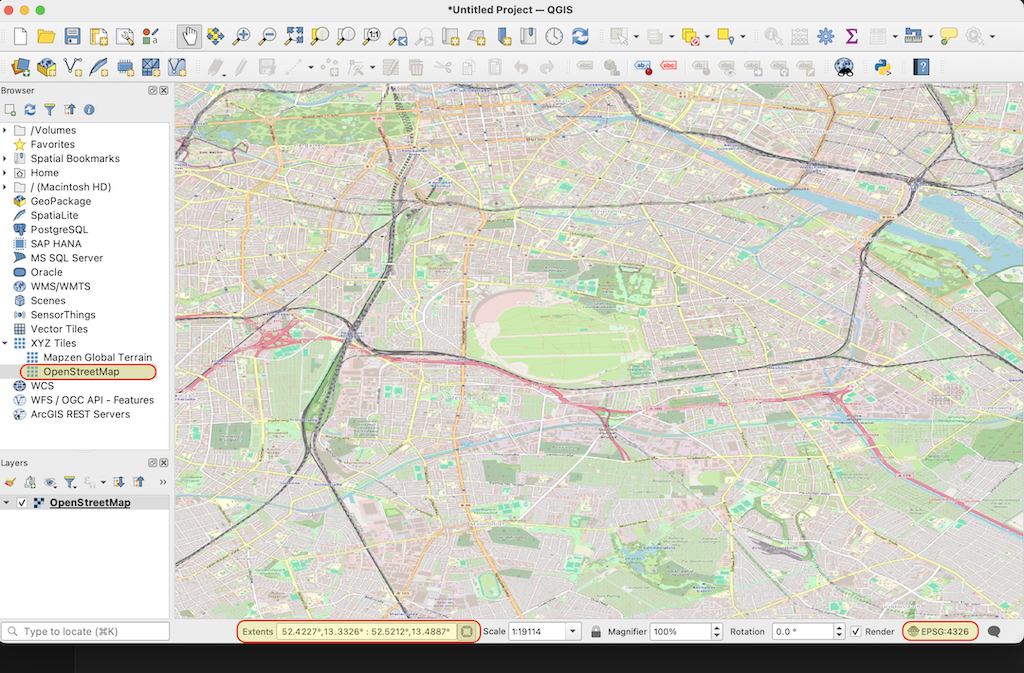Open the Python Console icon
Viewport: 1024px width, 673px height.
[x=882, y=67]
